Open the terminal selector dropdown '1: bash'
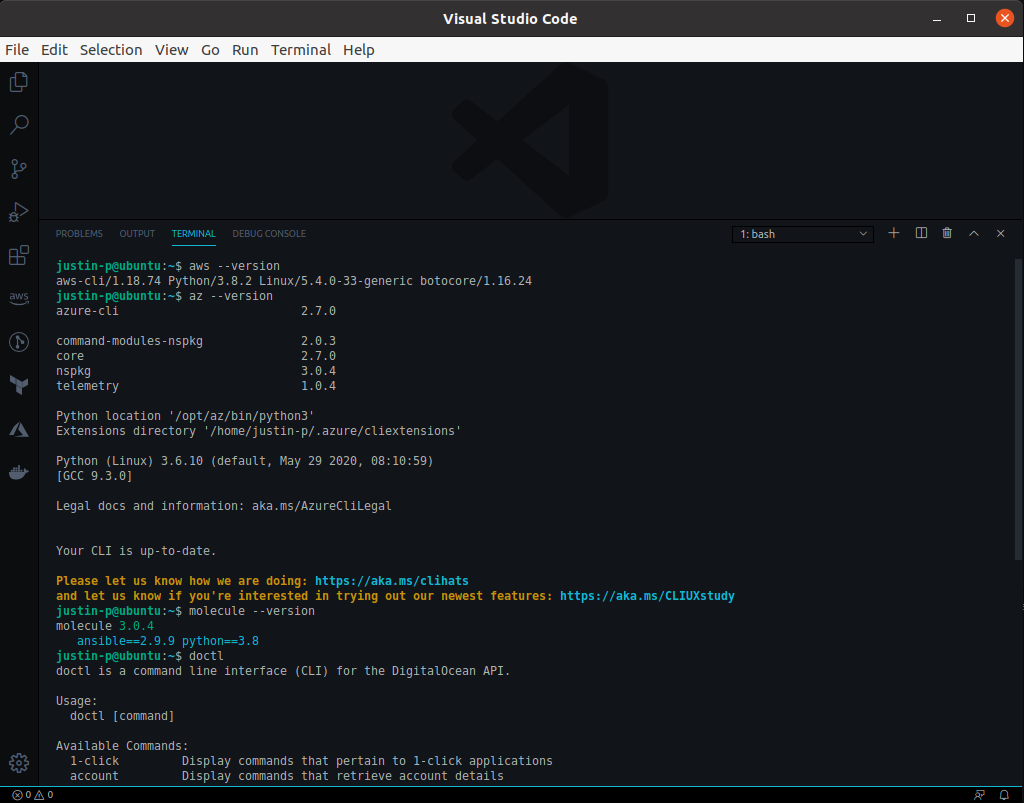The width and height of the screenshot is (1024, 803). [803, 234]
